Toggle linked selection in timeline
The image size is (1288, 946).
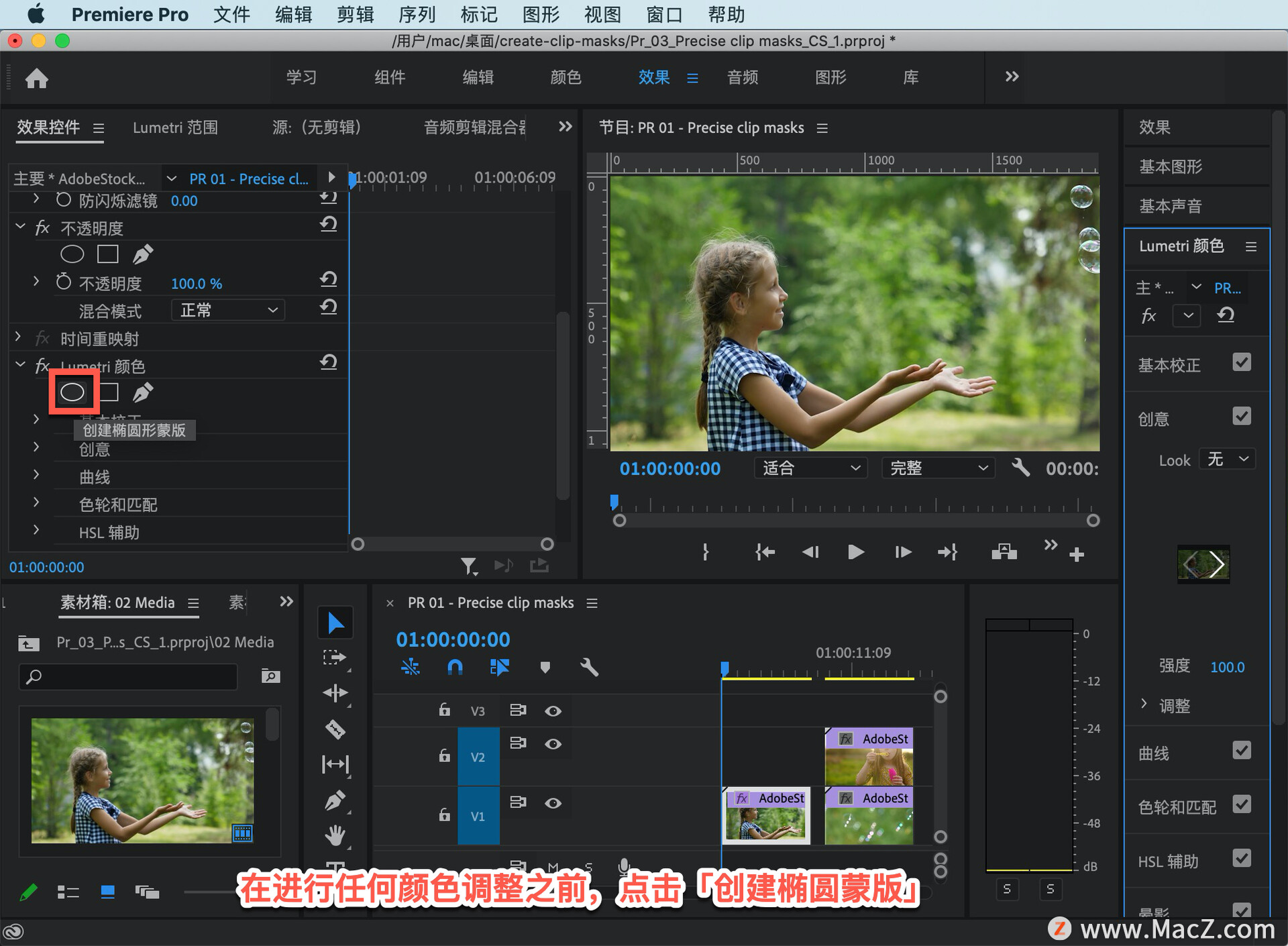click(500, 667)
